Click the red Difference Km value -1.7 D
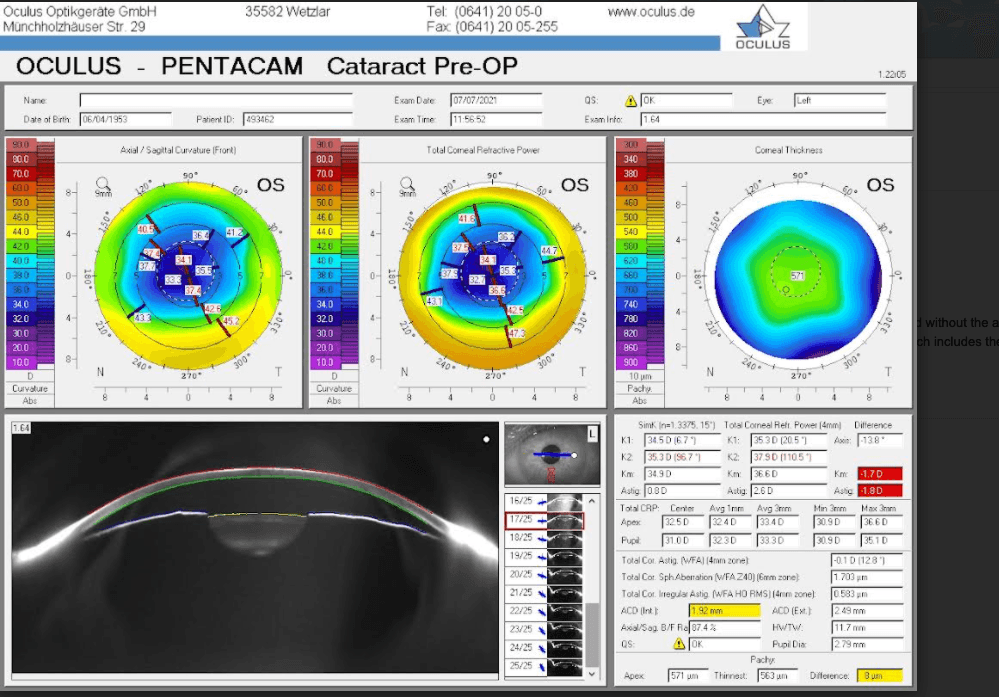Image resolution: width=999 pixels, height=697 pixels. (880, 474)
